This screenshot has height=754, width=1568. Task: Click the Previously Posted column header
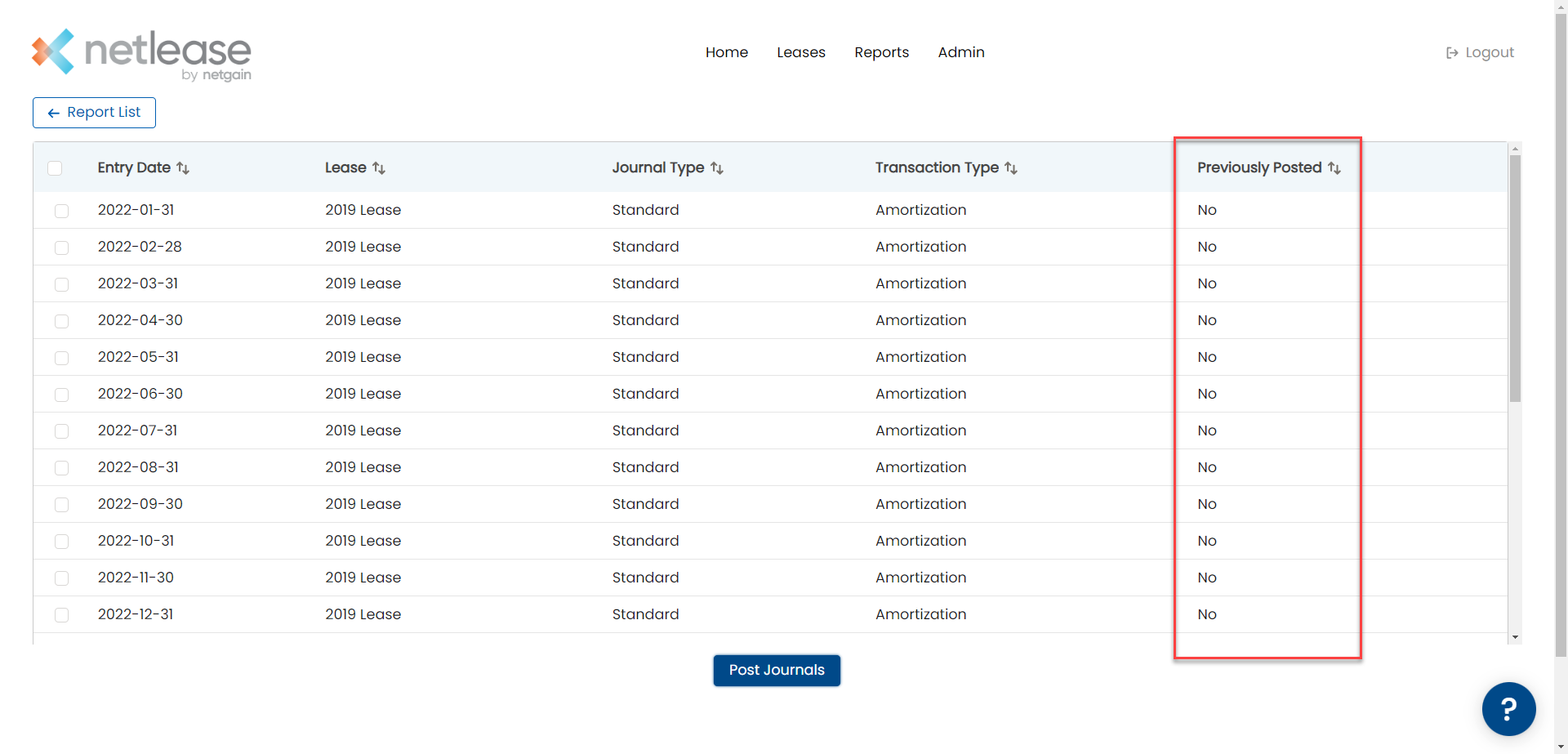coord(1259,167)
